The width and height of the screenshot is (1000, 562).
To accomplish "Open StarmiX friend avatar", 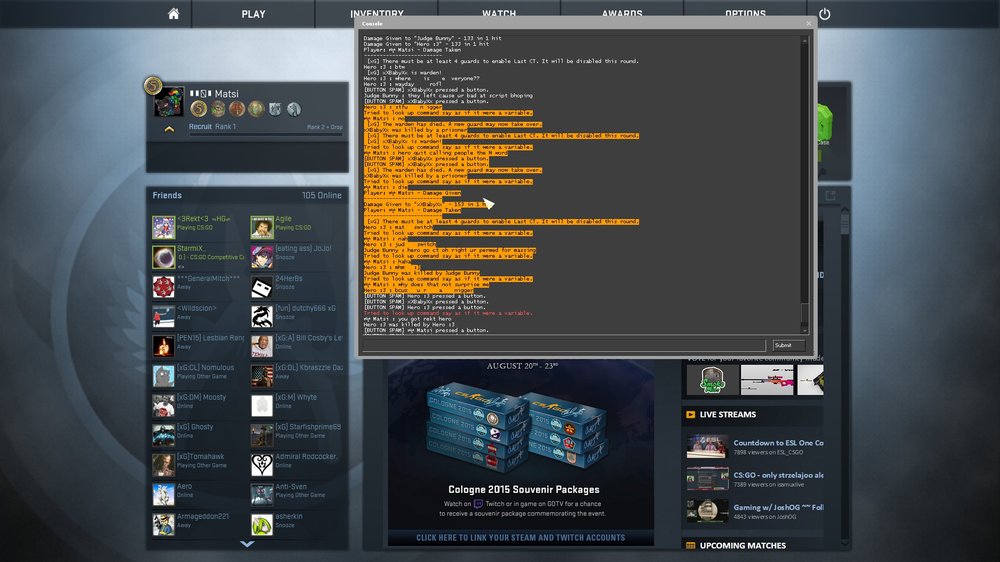I will [163, 257].
